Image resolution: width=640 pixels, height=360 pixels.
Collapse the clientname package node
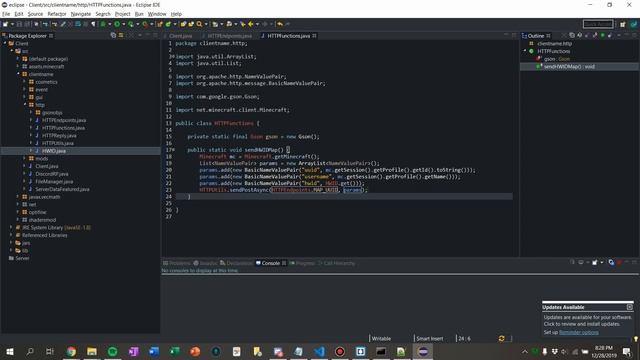(18, 74)
